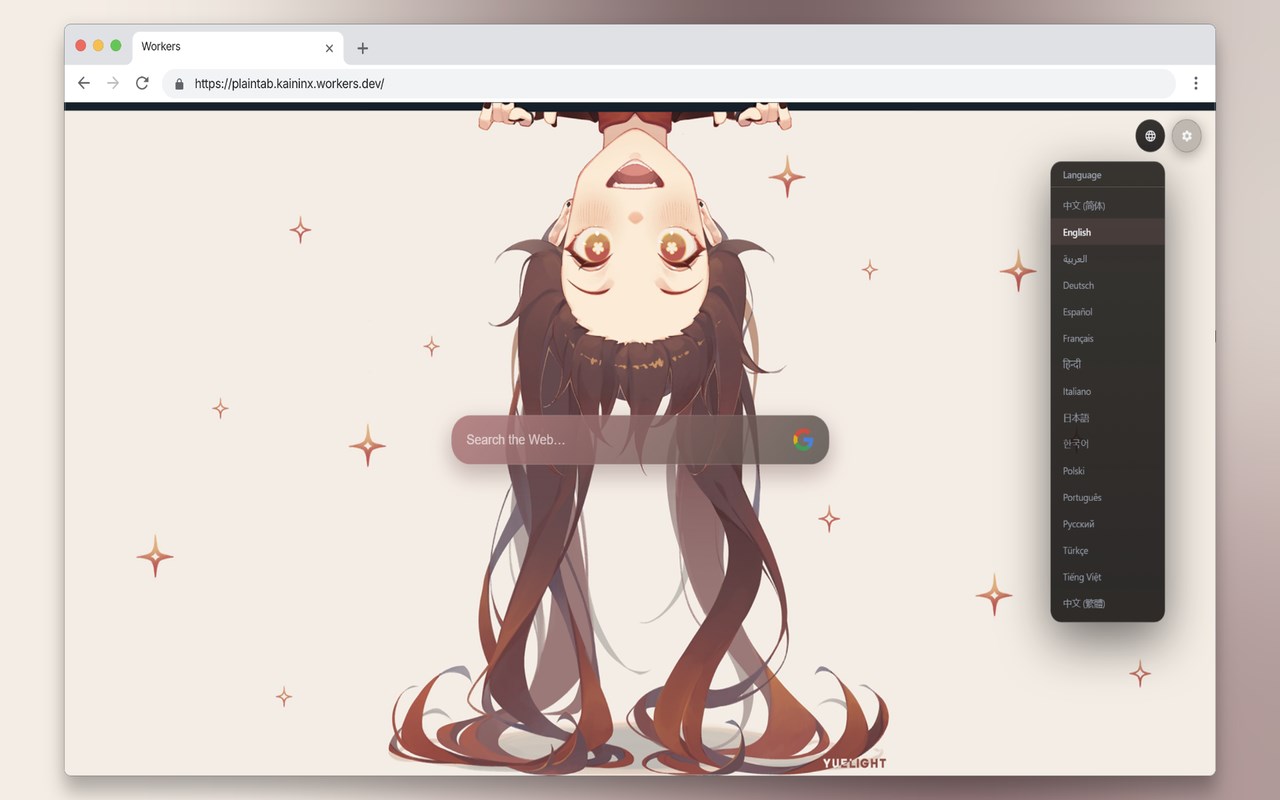Open settings with the gear icon
This screenshot has width=1280, height=800.
pos(1187,136)
